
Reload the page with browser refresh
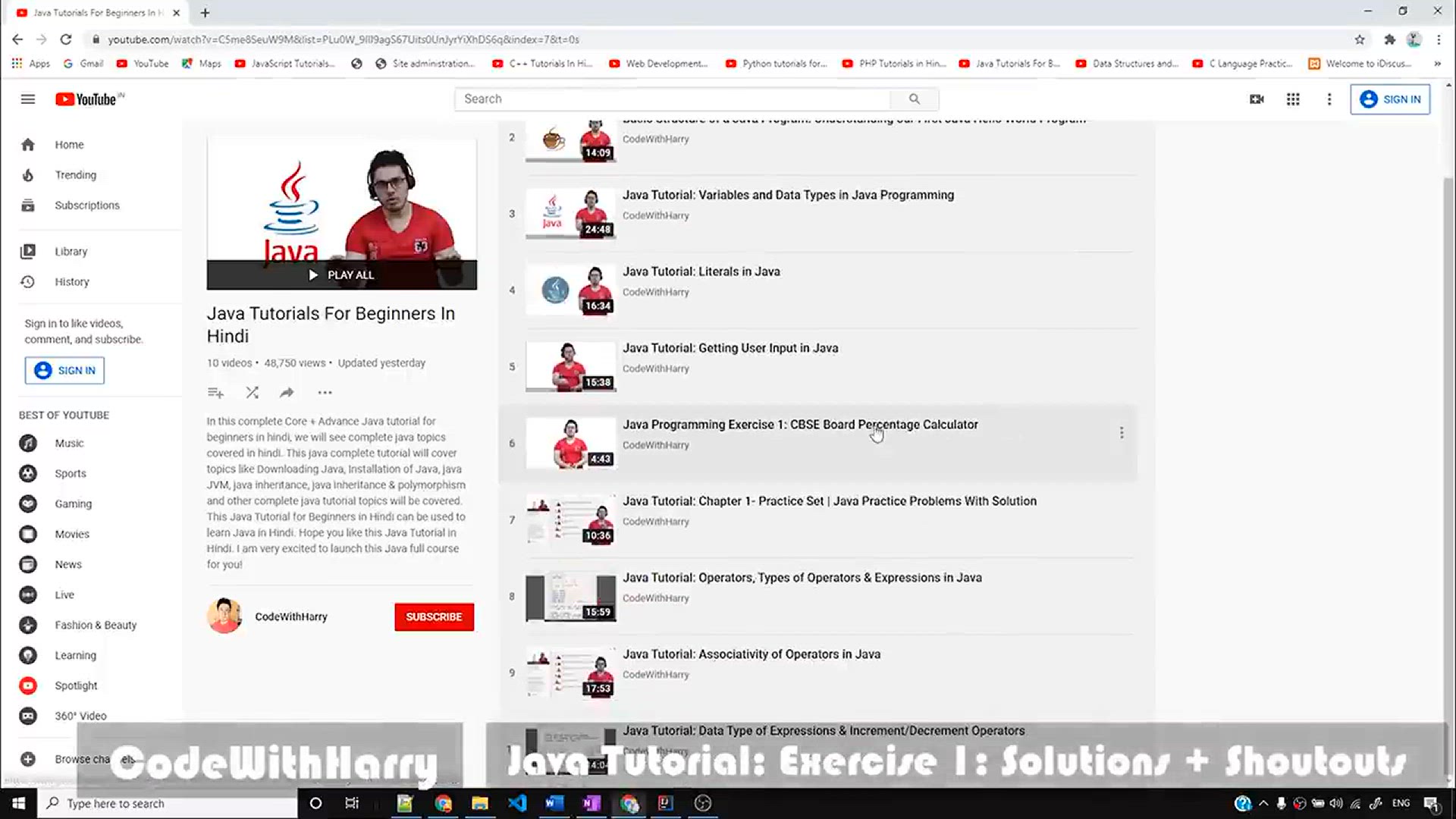66,39
